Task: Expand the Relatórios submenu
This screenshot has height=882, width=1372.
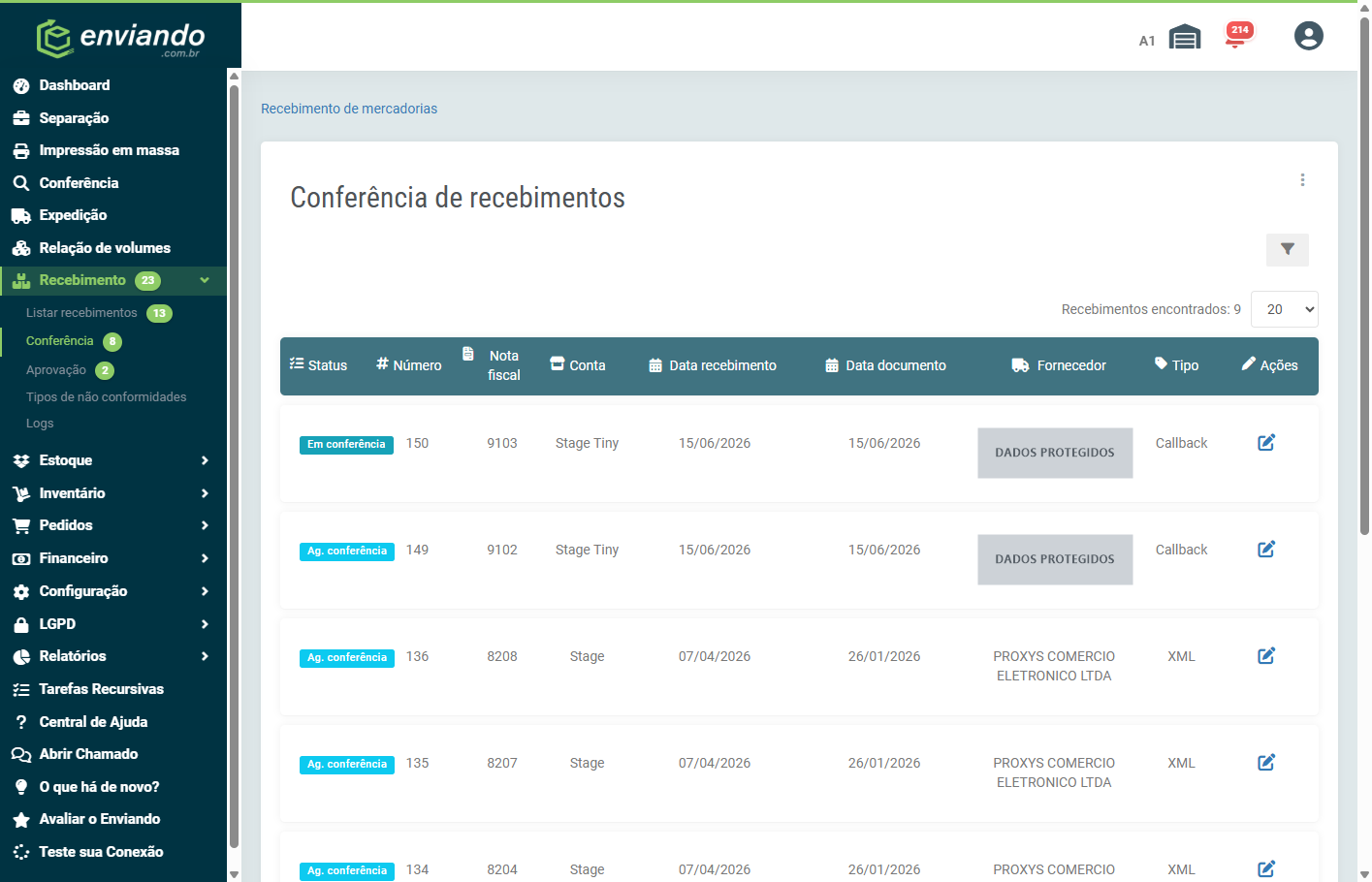Action: click(x=113, y=656)
